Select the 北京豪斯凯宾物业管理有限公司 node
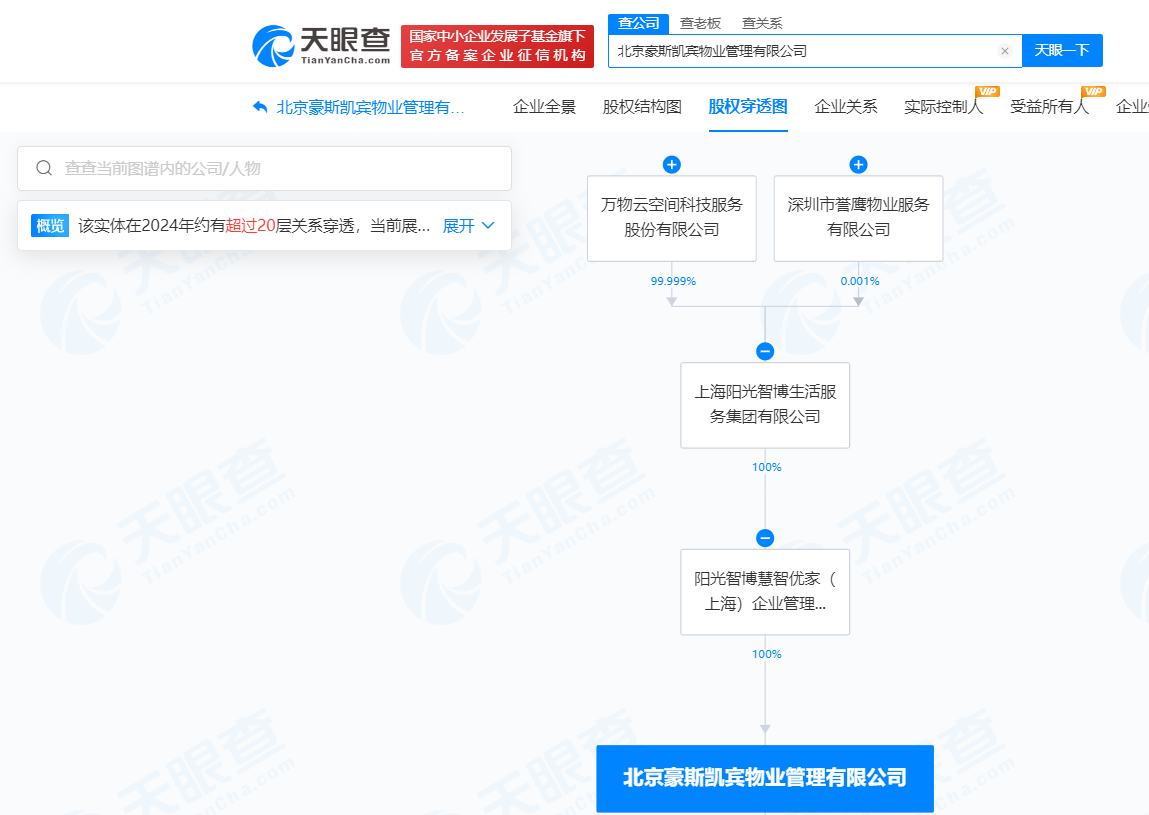This screenshot has height=815, width=1149. pos(765,778)
